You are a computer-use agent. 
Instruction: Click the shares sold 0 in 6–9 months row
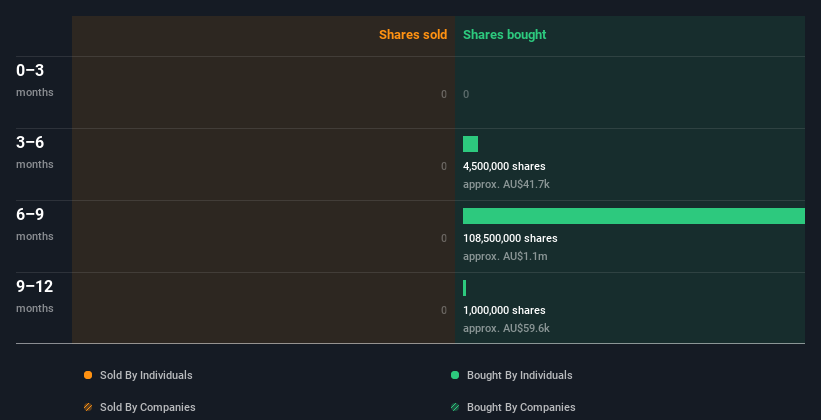[444, 238]
